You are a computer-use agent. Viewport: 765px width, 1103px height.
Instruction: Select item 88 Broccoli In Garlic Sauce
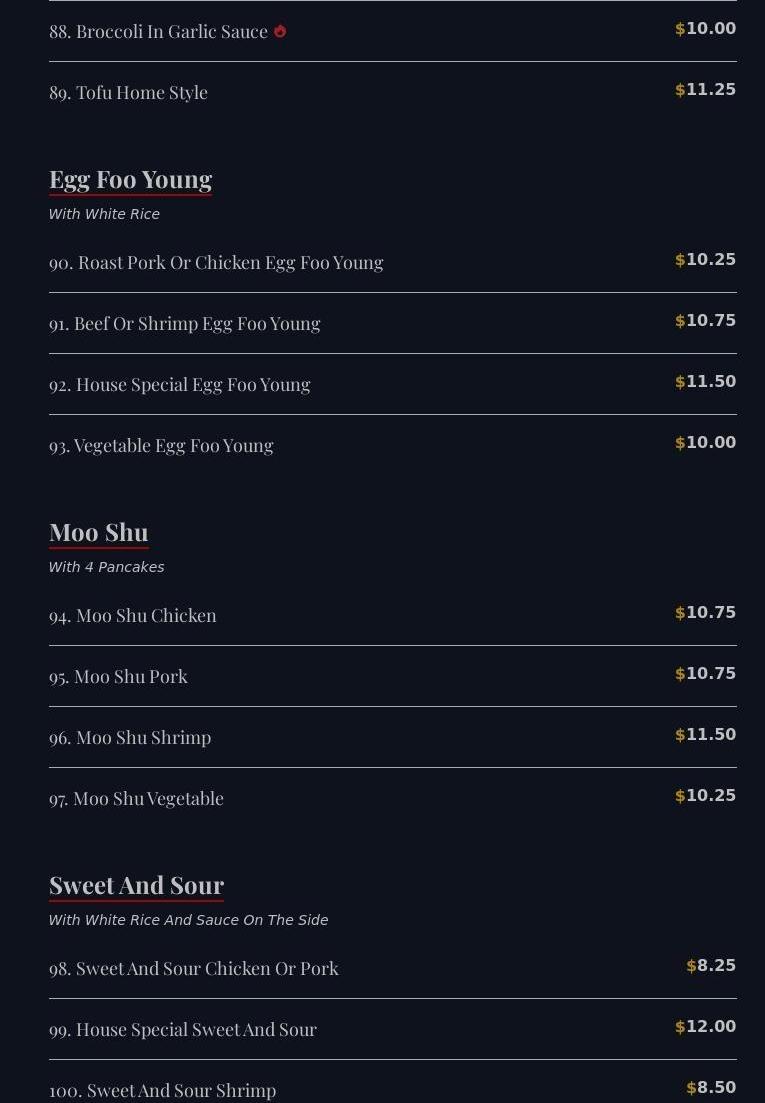click(x=158, y=31)
